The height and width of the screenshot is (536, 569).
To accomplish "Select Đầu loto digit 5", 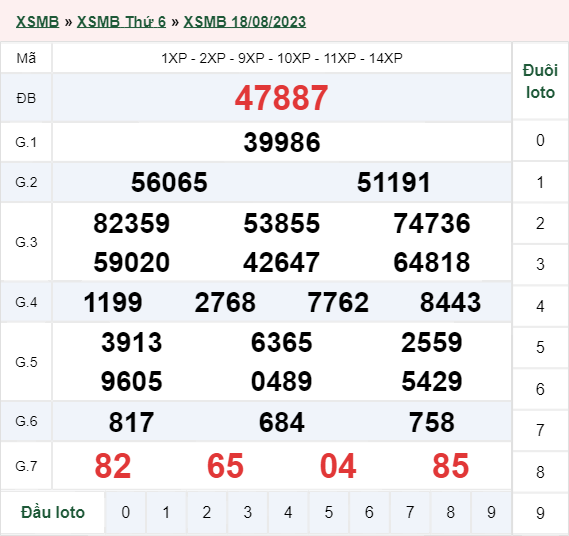I will tap(329, 512).
